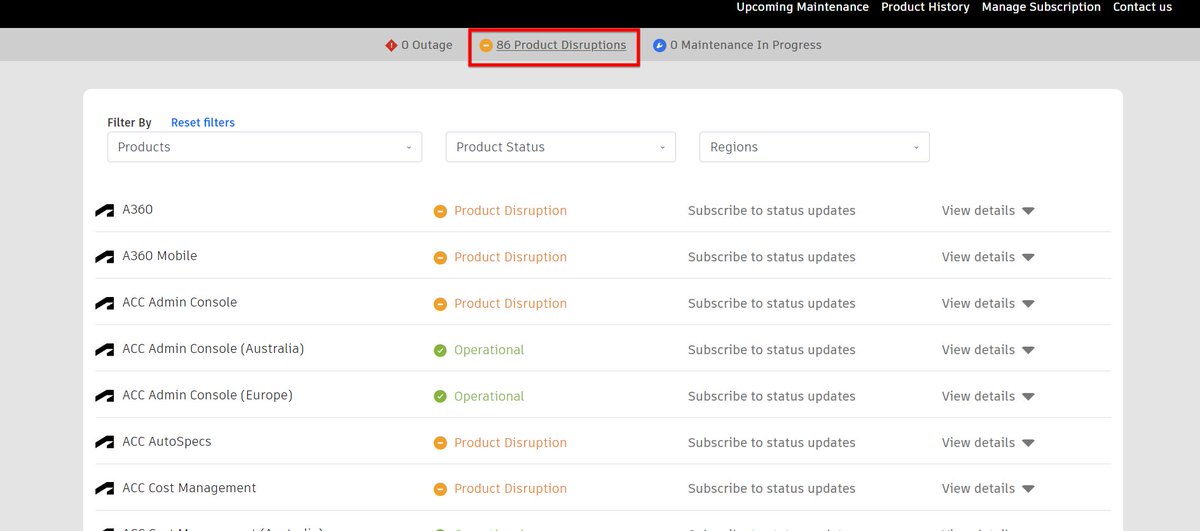Click the A360 Mobile product name
The image size is (1200, 531).
point(160,256)
